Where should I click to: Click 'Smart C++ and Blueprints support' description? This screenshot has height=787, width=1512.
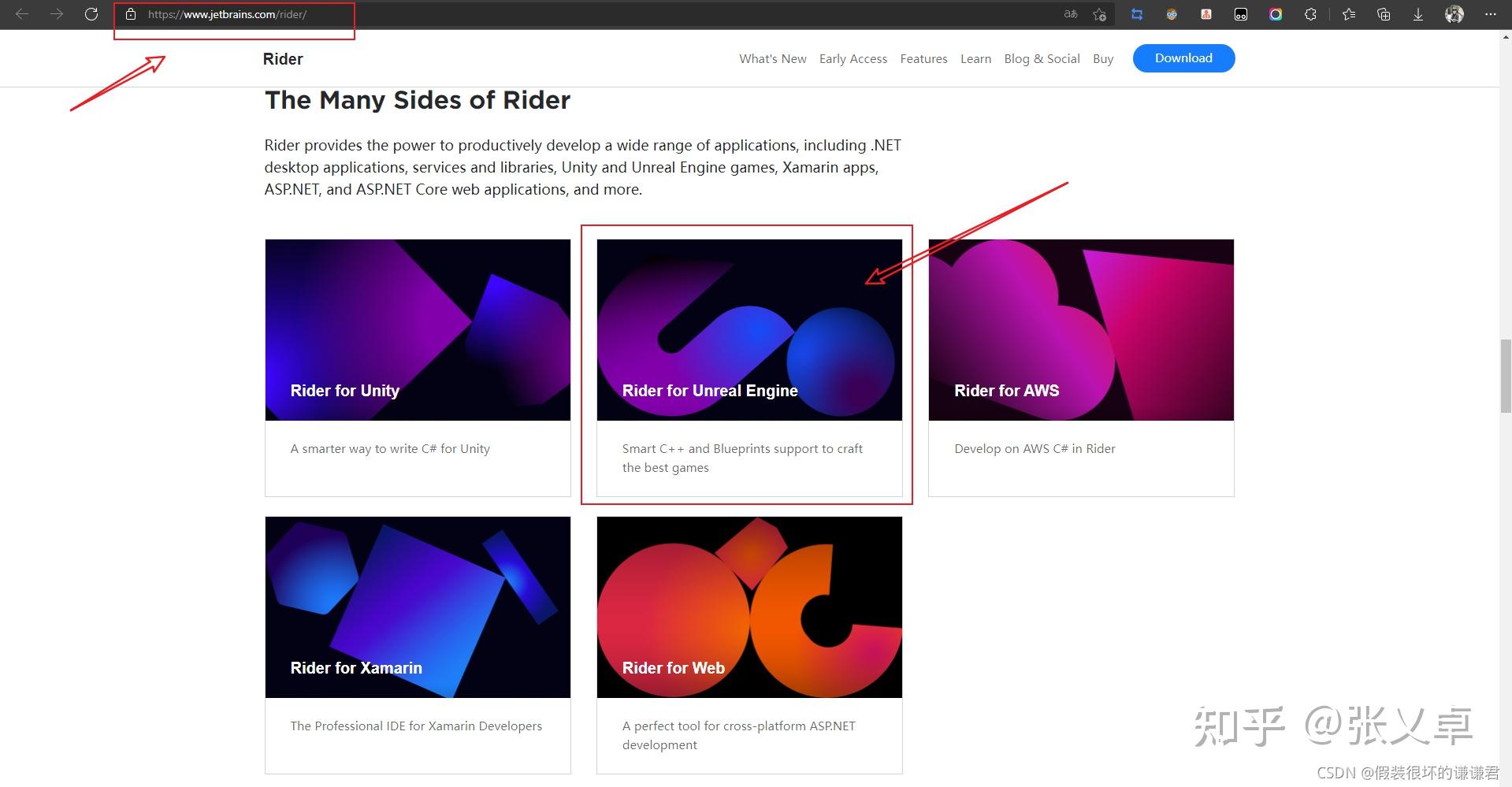coord(742,458)
